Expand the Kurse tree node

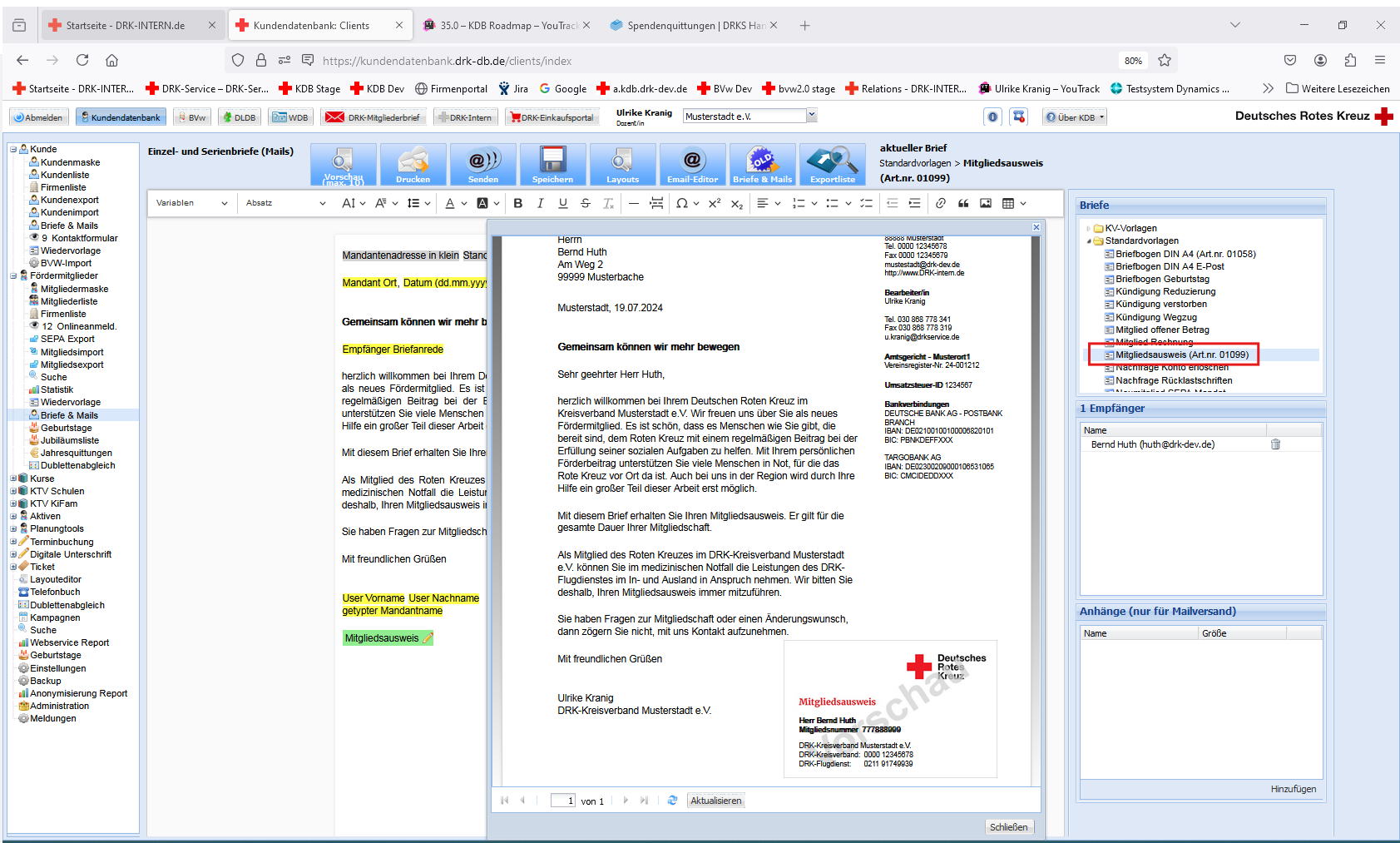click(13, 479)
